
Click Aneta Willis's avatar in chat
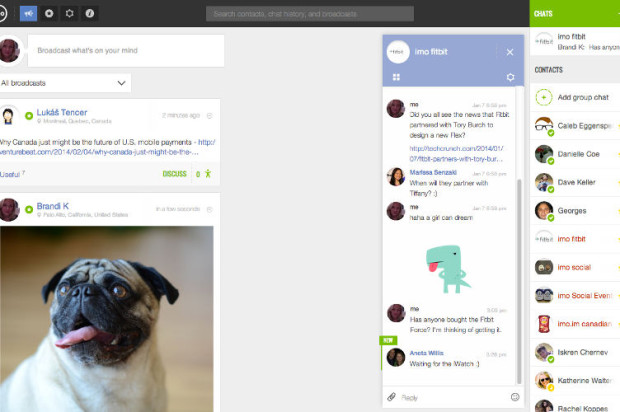[396, 357]
